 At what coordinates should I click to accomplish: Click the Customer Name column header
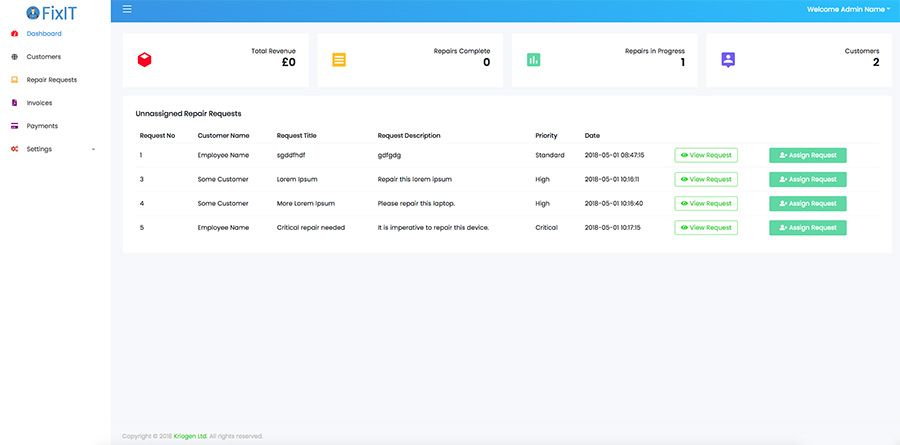[223, 136]
